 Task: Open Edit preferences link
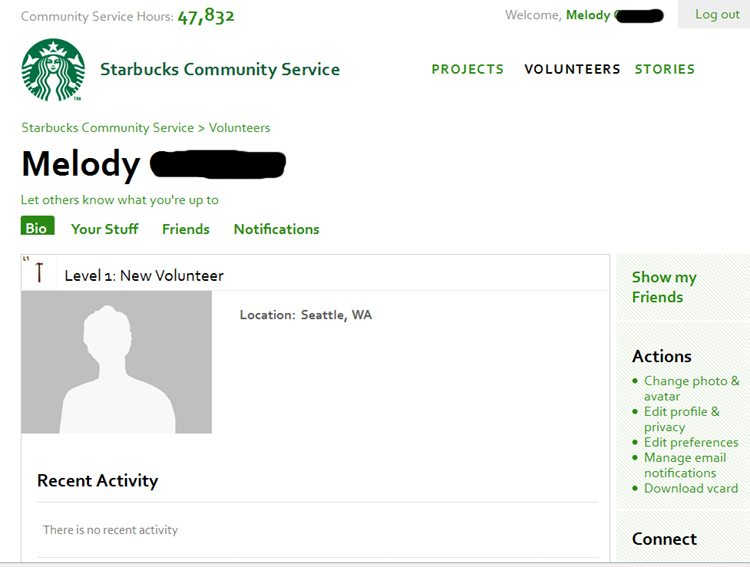[691, 442]
